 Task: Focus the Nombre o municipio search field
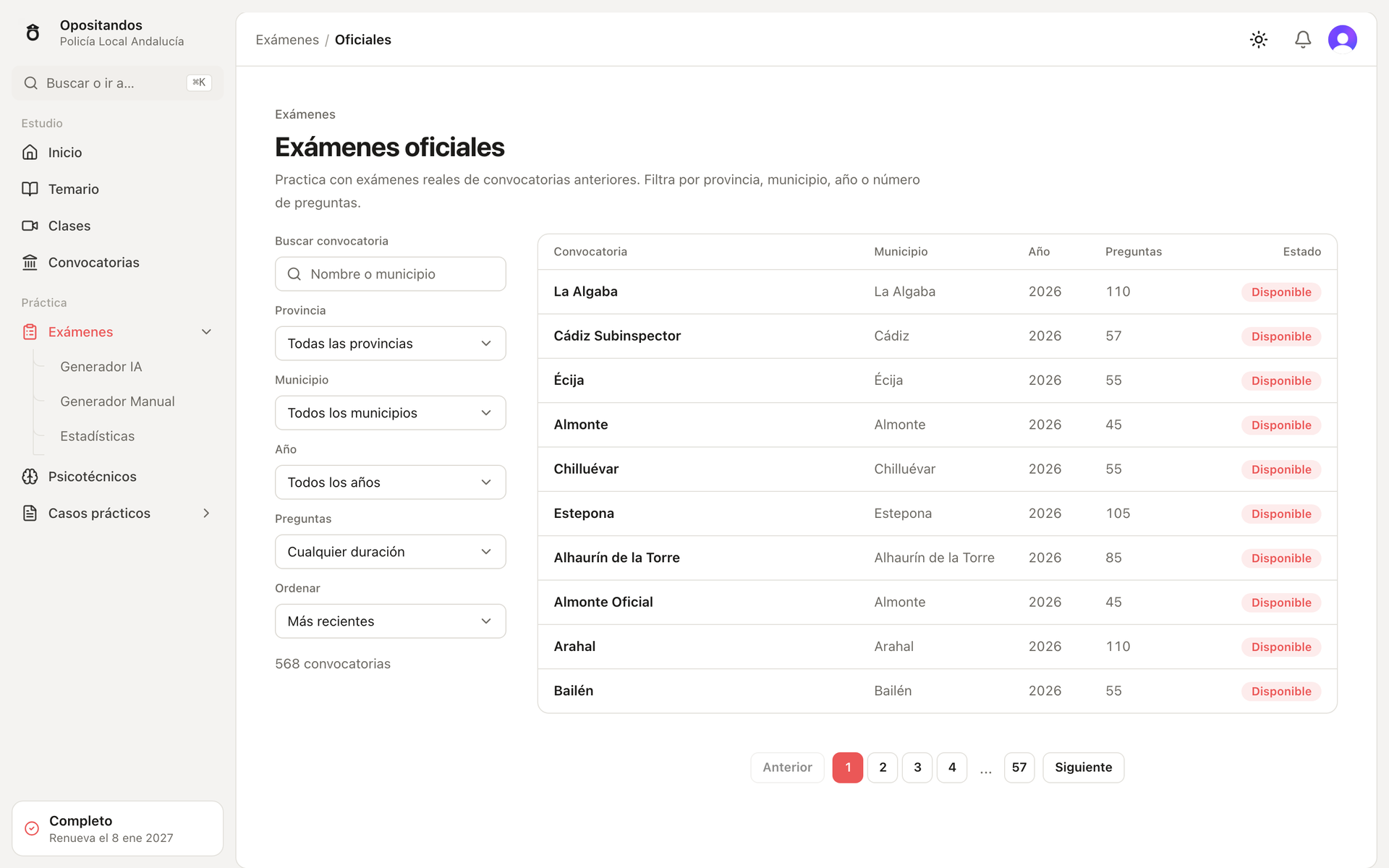tap(391, 274)
